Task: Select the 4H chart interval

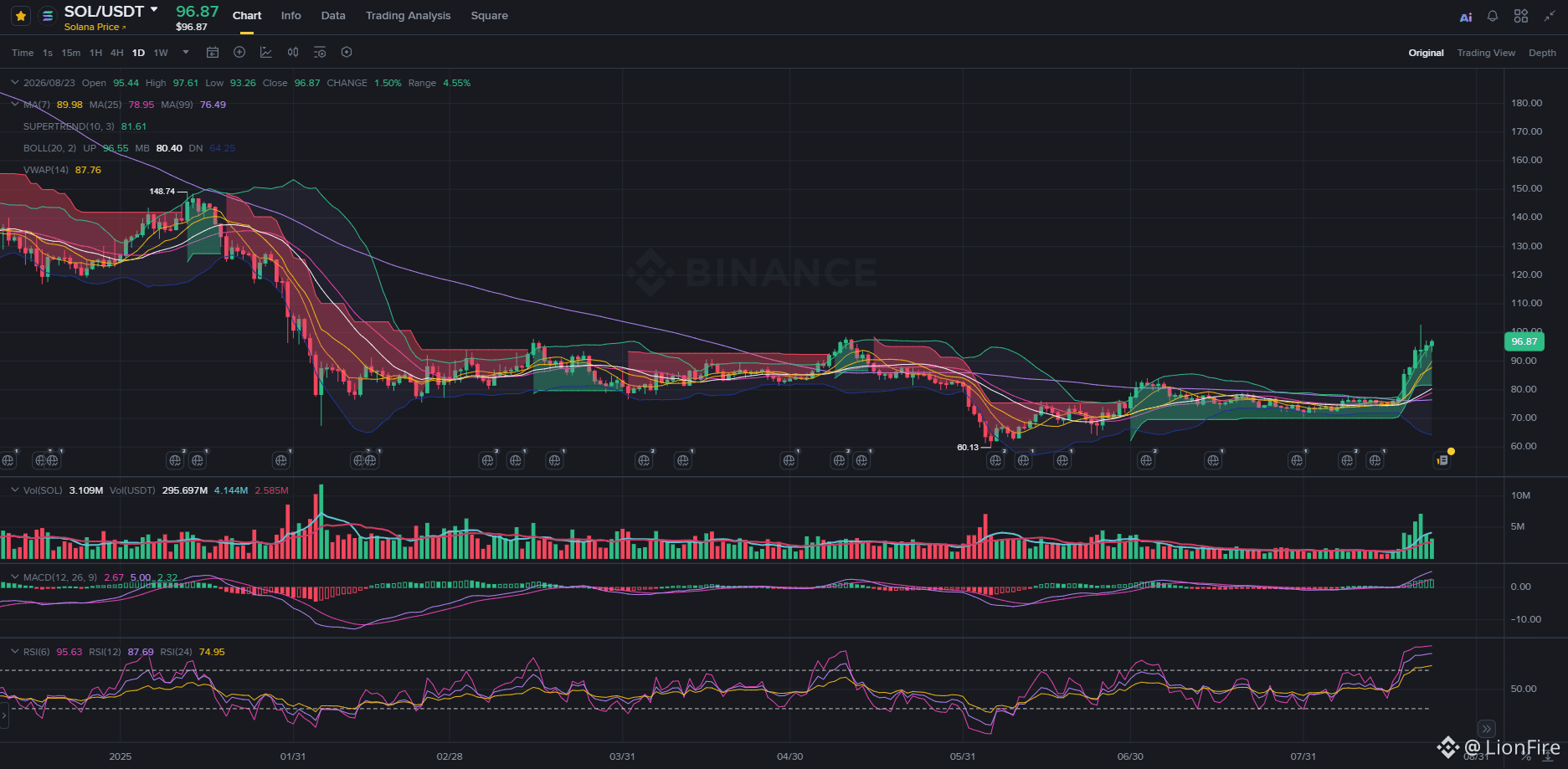Action: click(117, 53)
